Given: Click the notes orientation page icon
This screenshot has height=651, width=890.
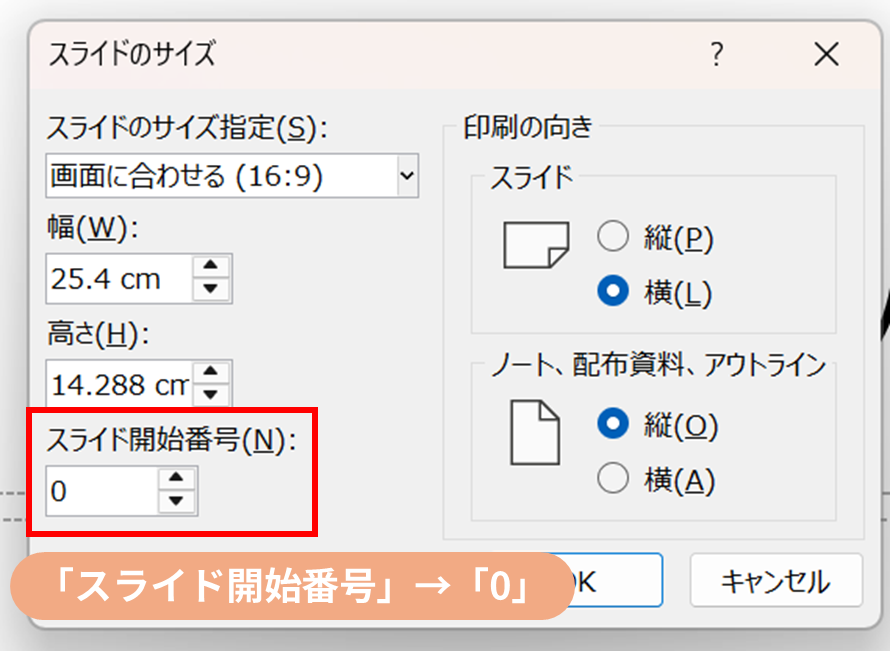Looking at the screenshot, I should tap(535, 431).
